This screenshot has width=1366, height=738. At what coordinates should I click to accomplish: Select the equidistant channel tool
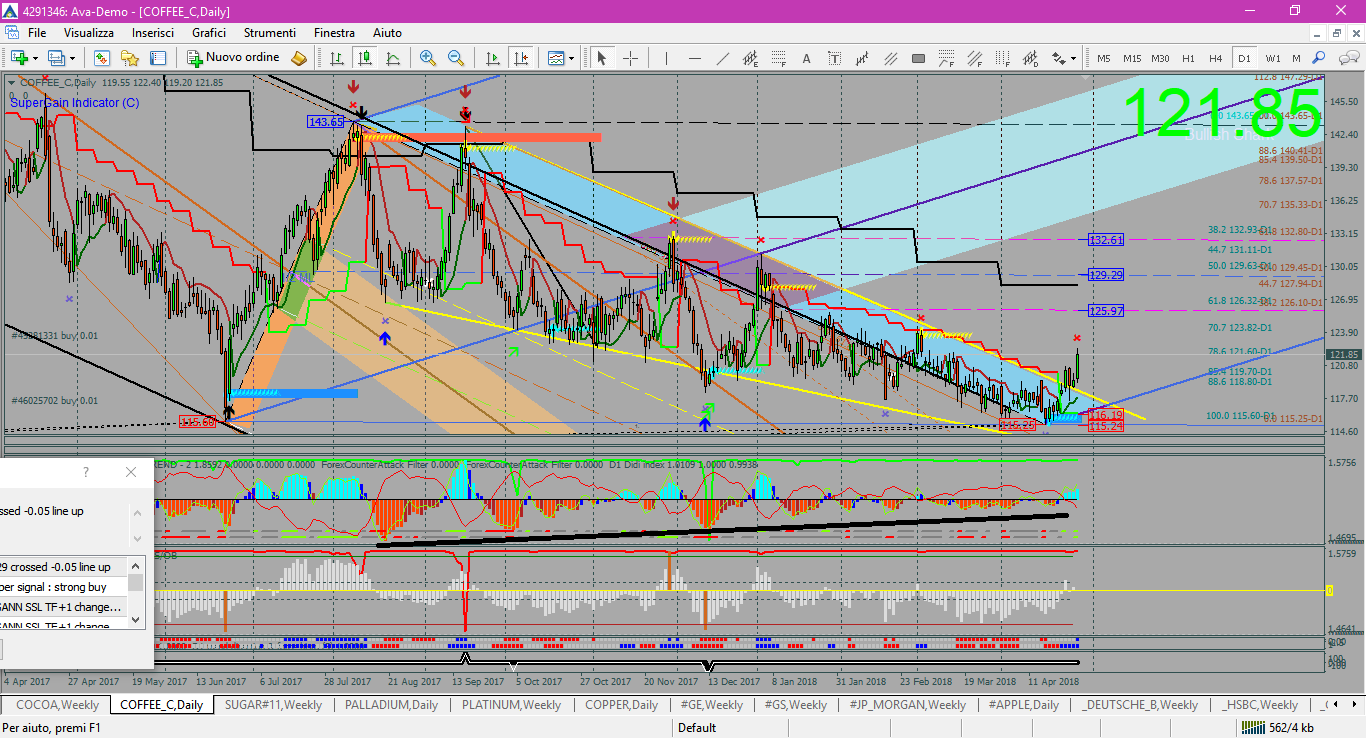click(750, 58)
